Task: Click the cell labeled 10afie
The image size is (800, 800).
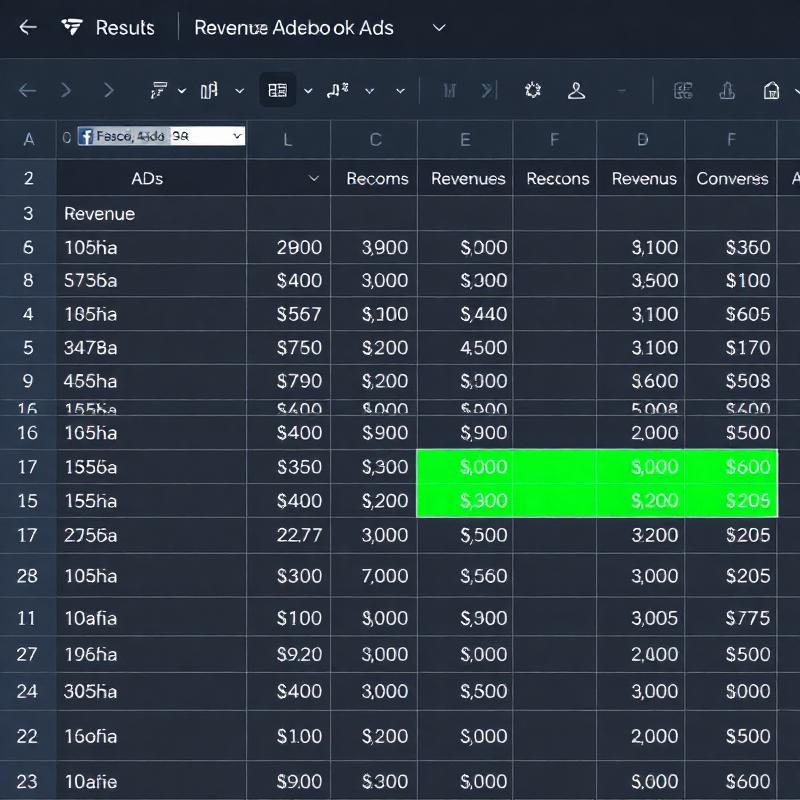Action: [x=152, y=781]
